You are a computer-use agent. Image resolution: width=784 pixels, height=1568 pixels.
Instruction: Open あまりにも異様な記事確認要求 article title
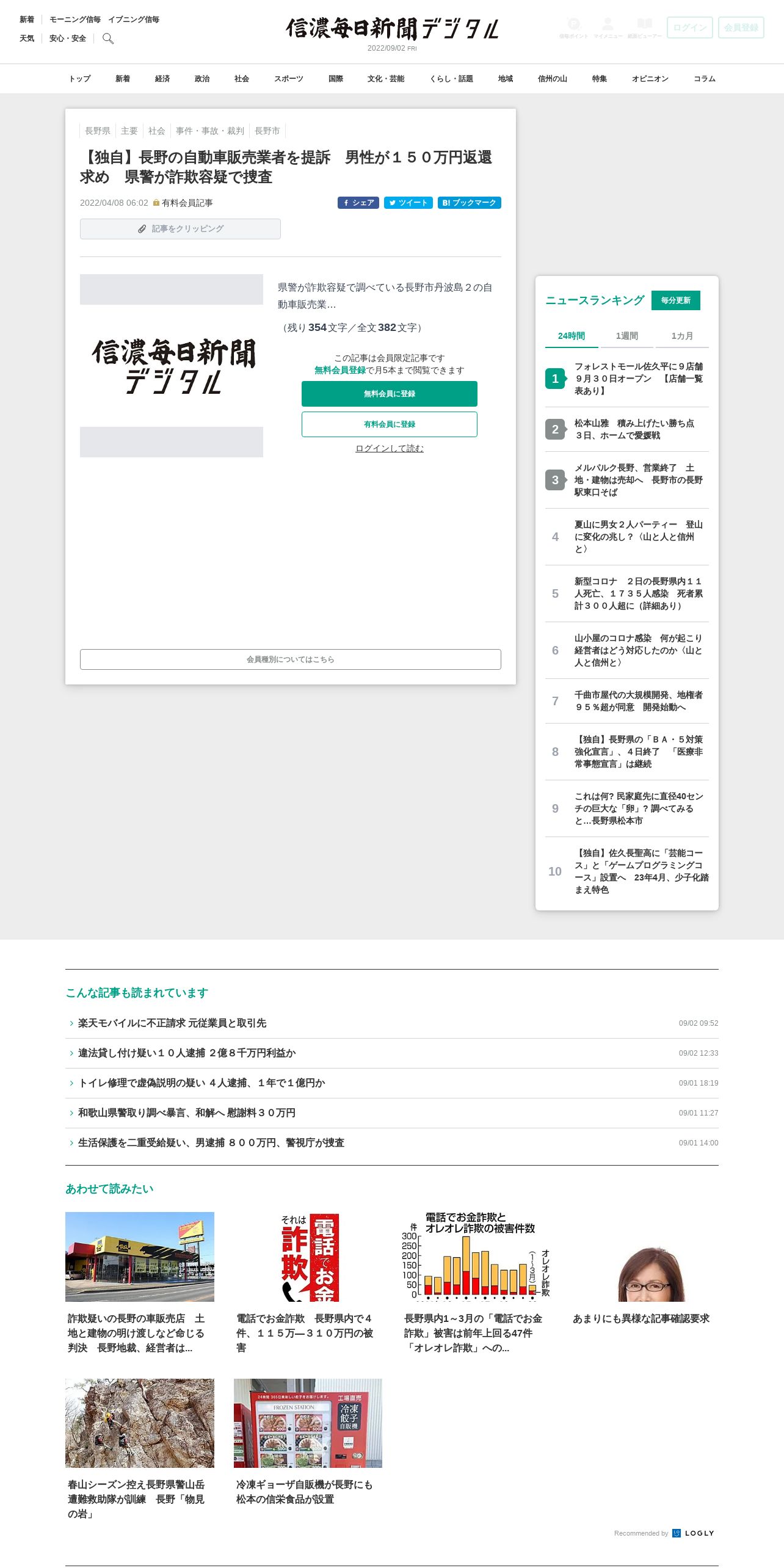pos(641,1318)
